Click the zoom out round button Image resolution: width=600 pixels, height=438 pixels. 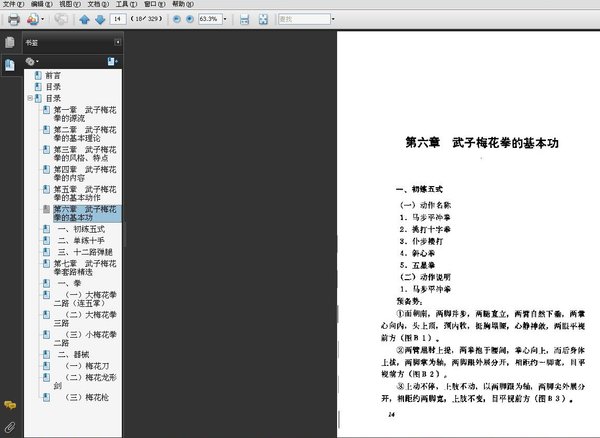(177, 19)
